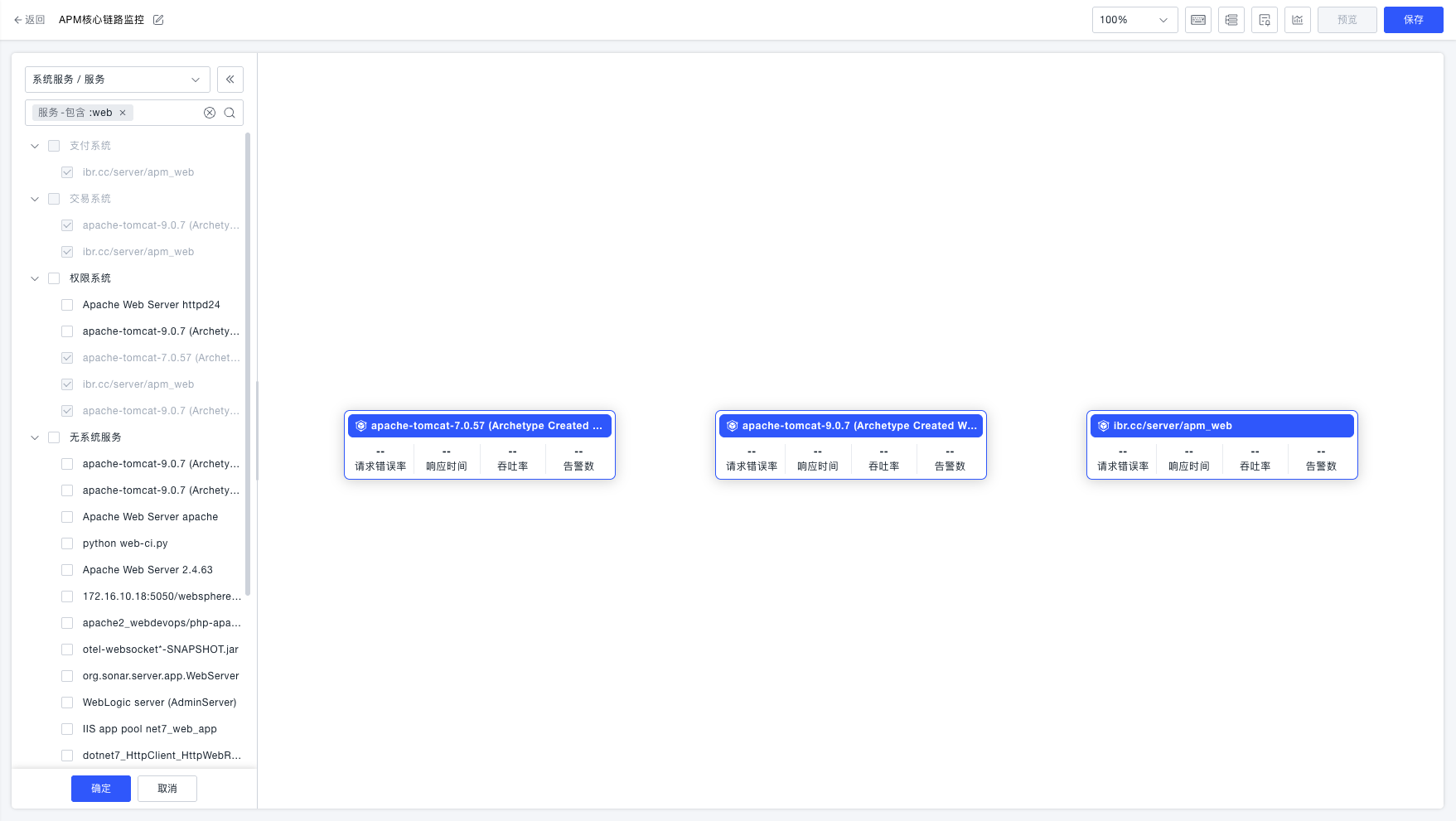Select the WebLogic server (AdminServer) tree item
The height and width of the screenshot is (821, 1456).
tap(159, 703)
